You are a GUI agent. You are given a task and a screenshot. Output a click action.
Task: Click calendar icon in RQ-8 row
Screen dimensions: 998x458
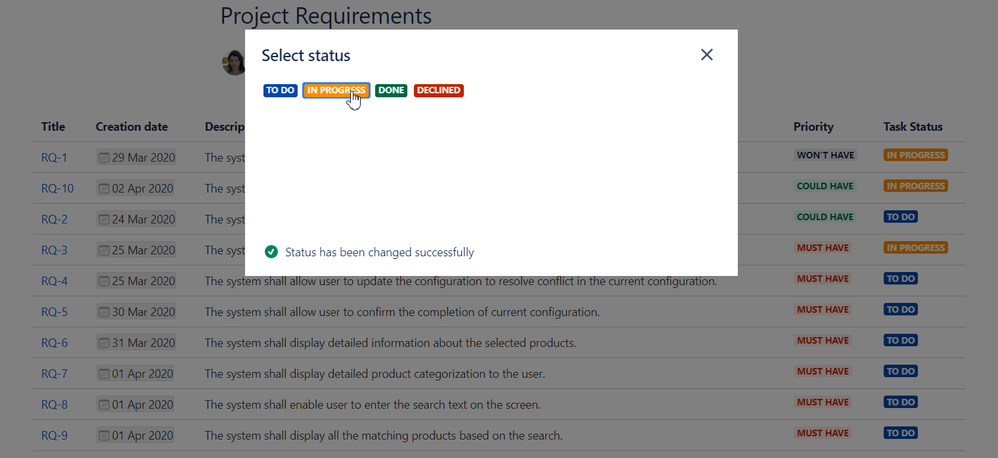coord(104,405)
